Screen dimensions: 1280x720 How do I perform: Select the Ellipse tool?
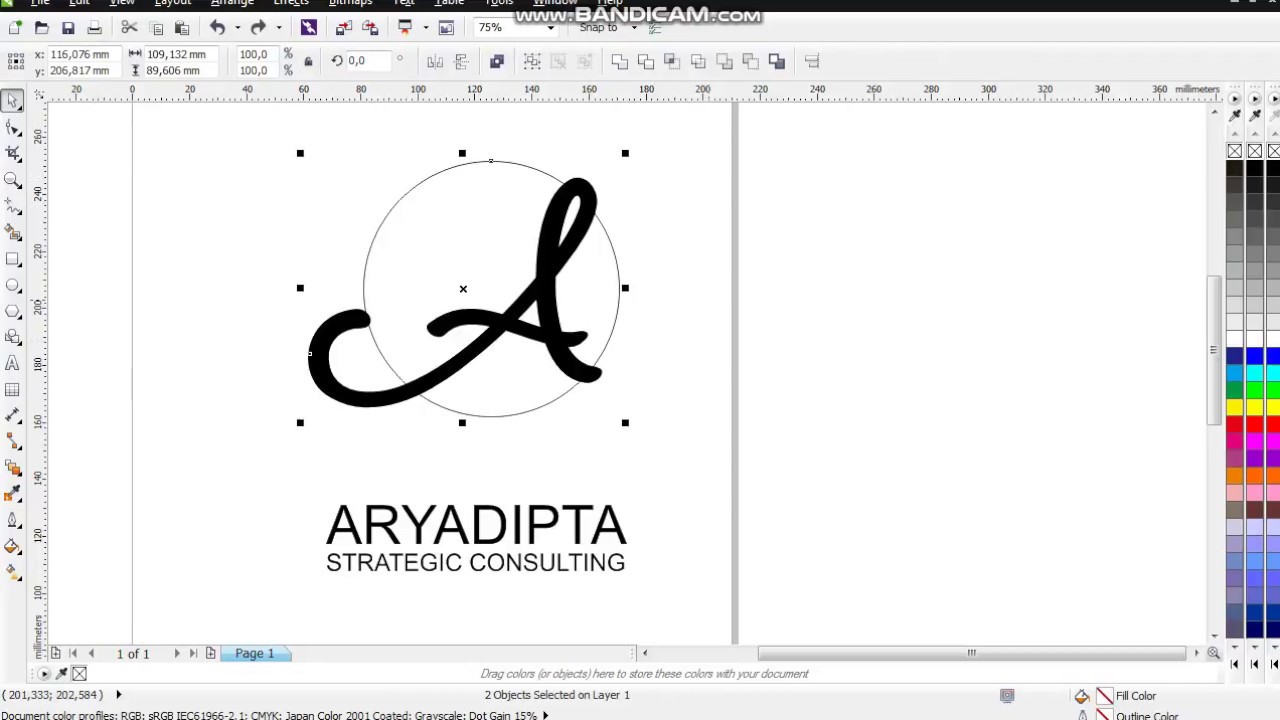[x=12, y=285]
